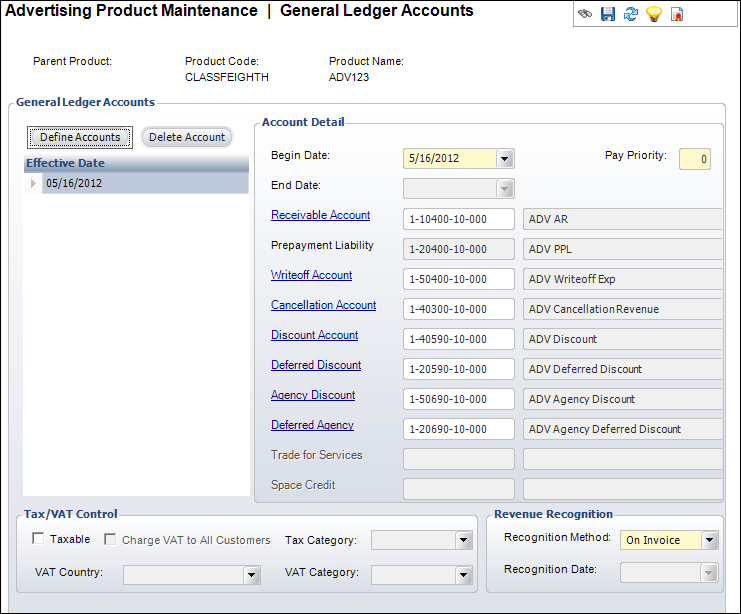Viewport: 741px width, 614px height.
Task: Toggle the Taxable checkbox
Action: point(38,540)
